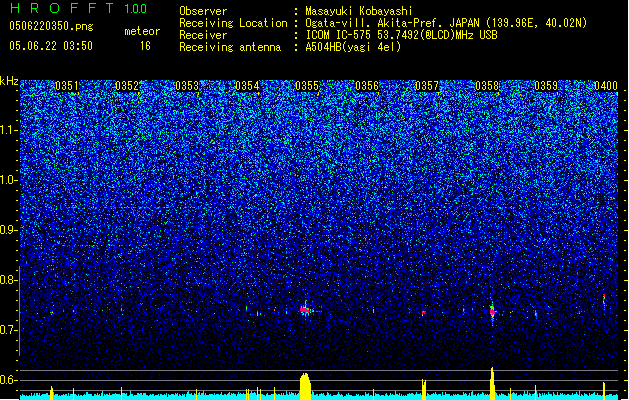Click the Ogata-vill. Akita-Pref. JAPAN location text
The image size is (629, 400).
[x=446, y=23]
